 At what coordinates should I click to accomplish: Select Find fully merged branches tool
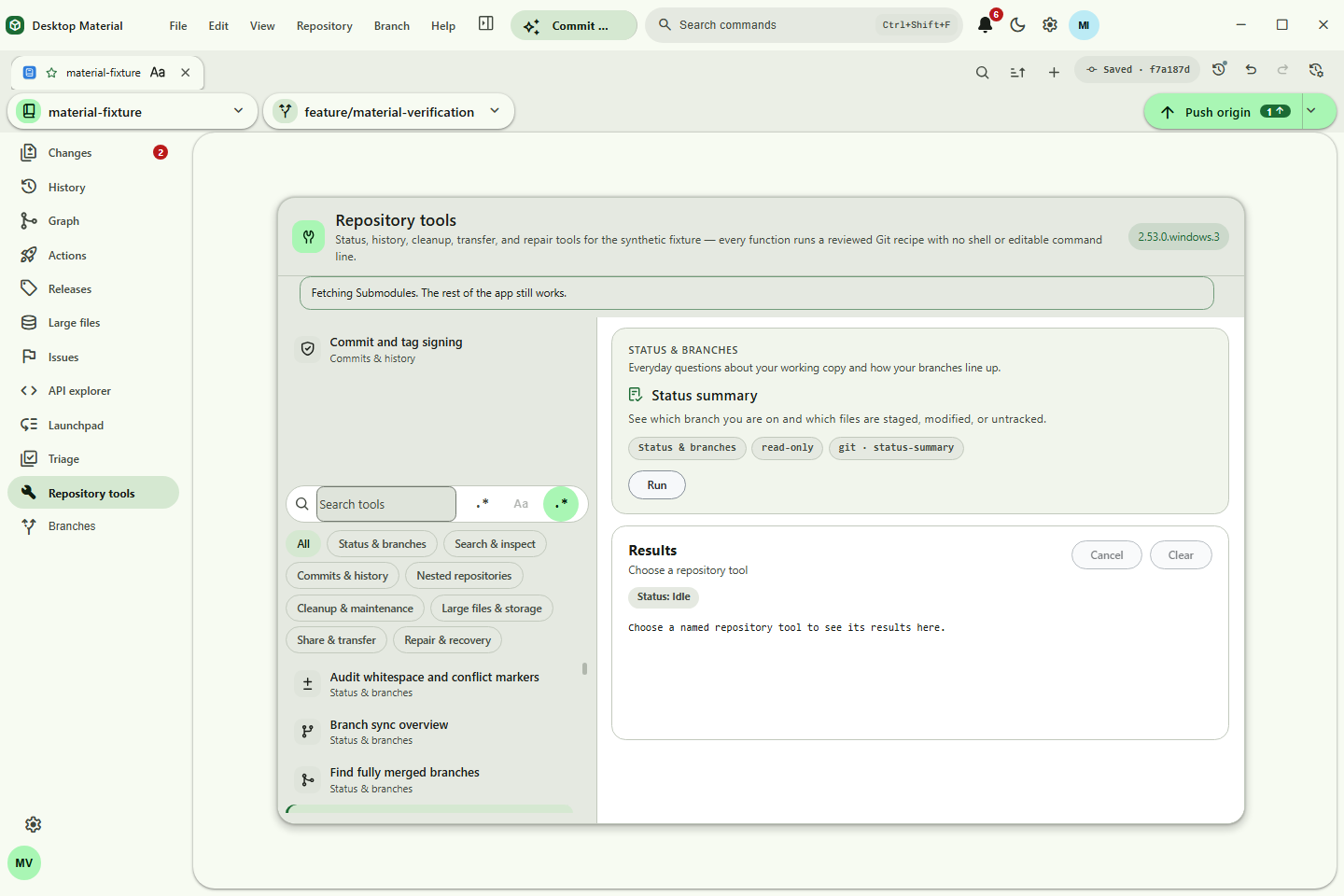click(429, 779)
